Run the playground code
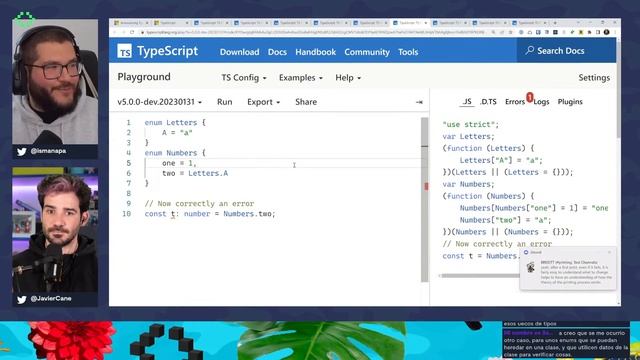The width and height of the screenshot is (640, 360). pos(224,102)
